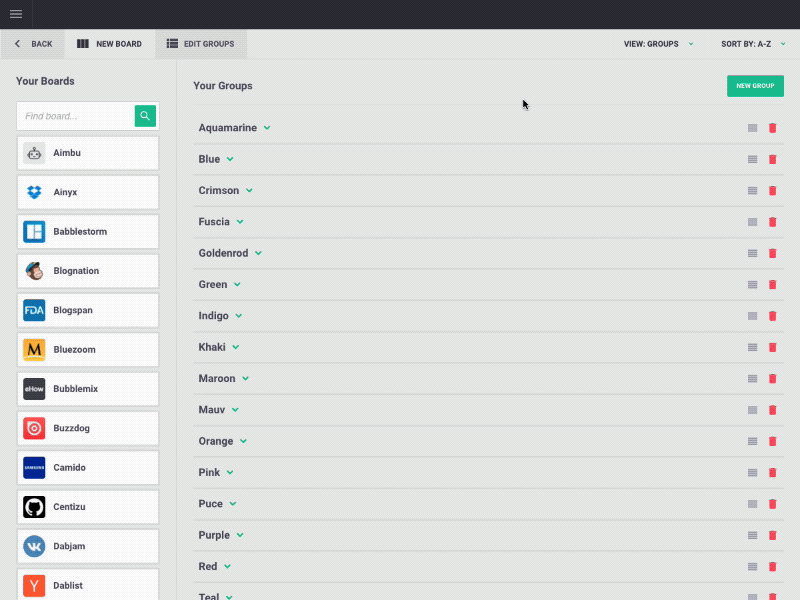Delete the Goldenrod group

tap(772, 254)
